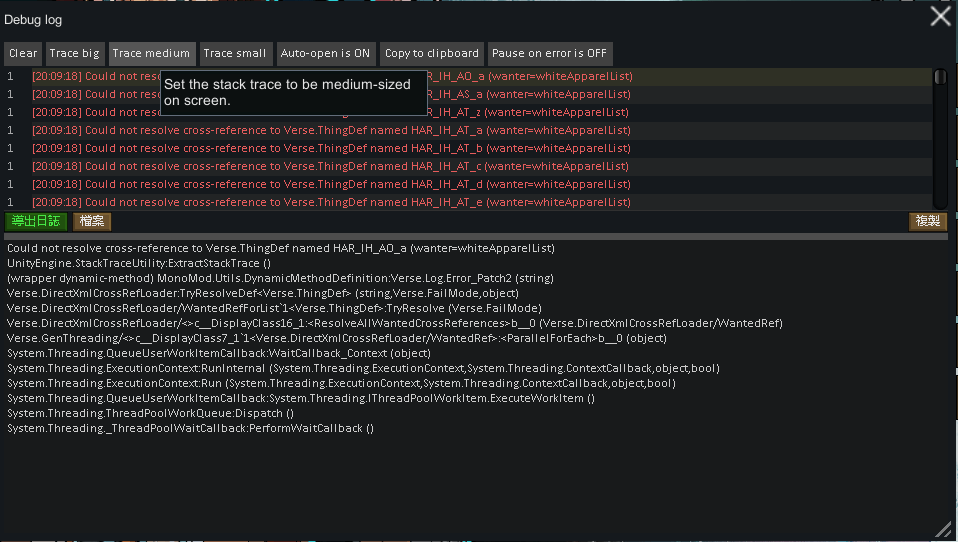Click the Clear log button
The image size is (958, 542).
point(23,54)
